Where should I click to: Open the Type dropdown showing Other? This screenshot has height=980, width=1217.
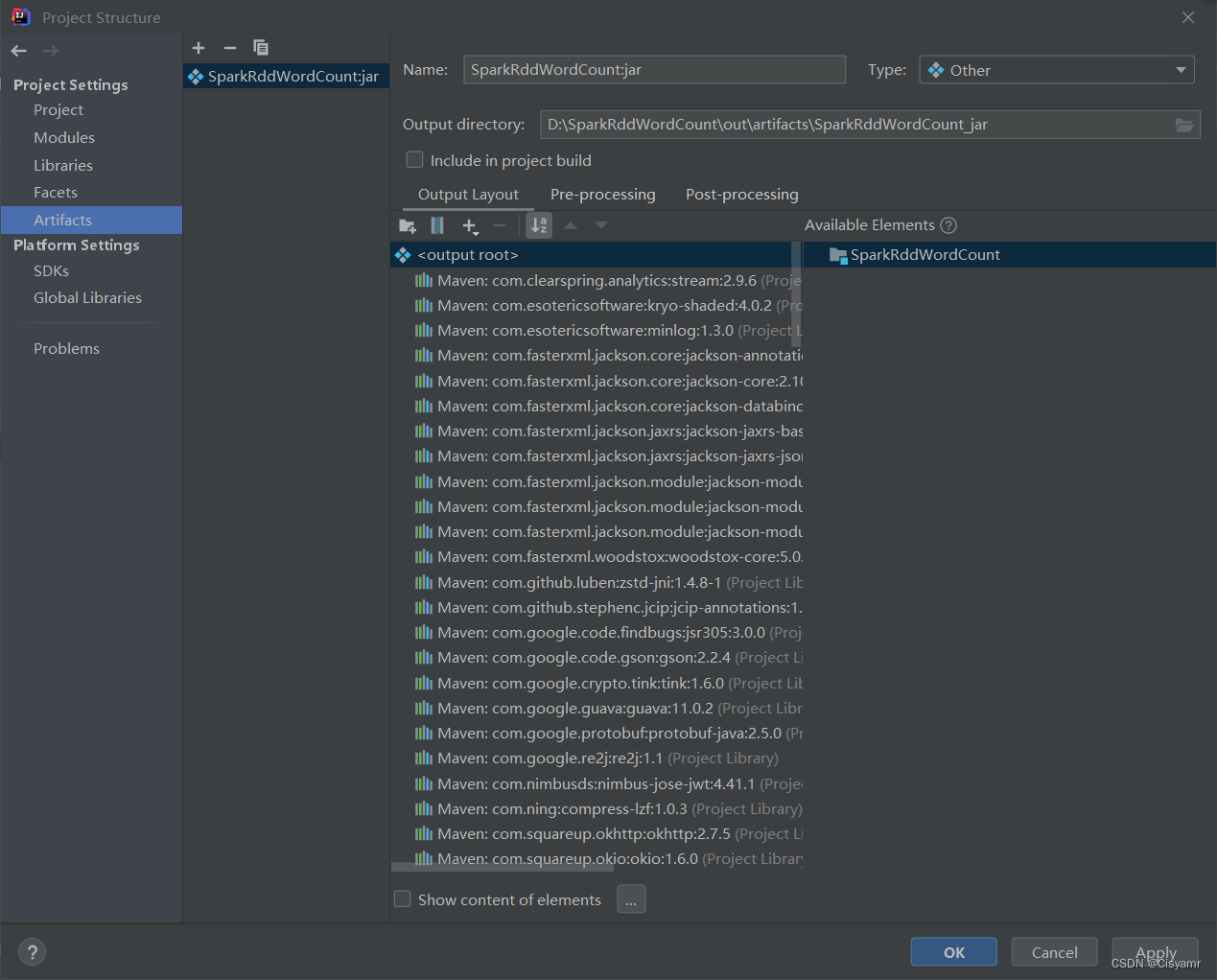click(1057, 70)
